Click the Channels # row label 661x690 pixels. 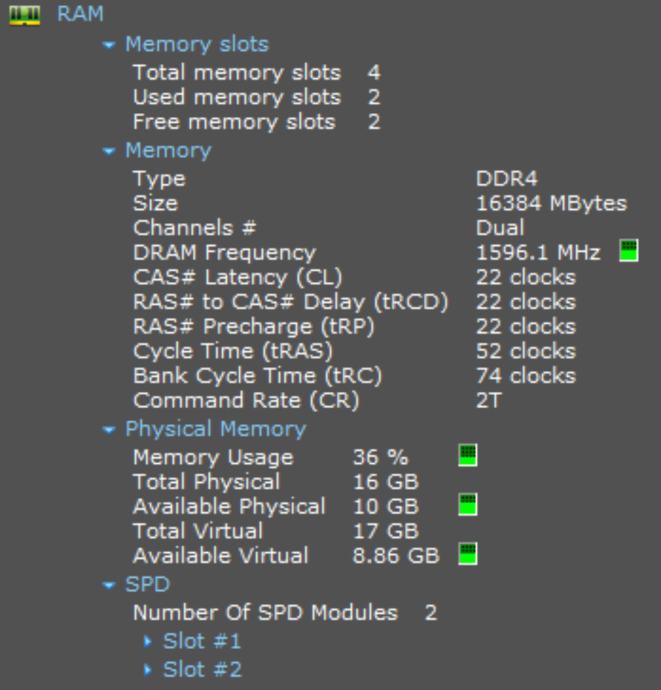194,228
